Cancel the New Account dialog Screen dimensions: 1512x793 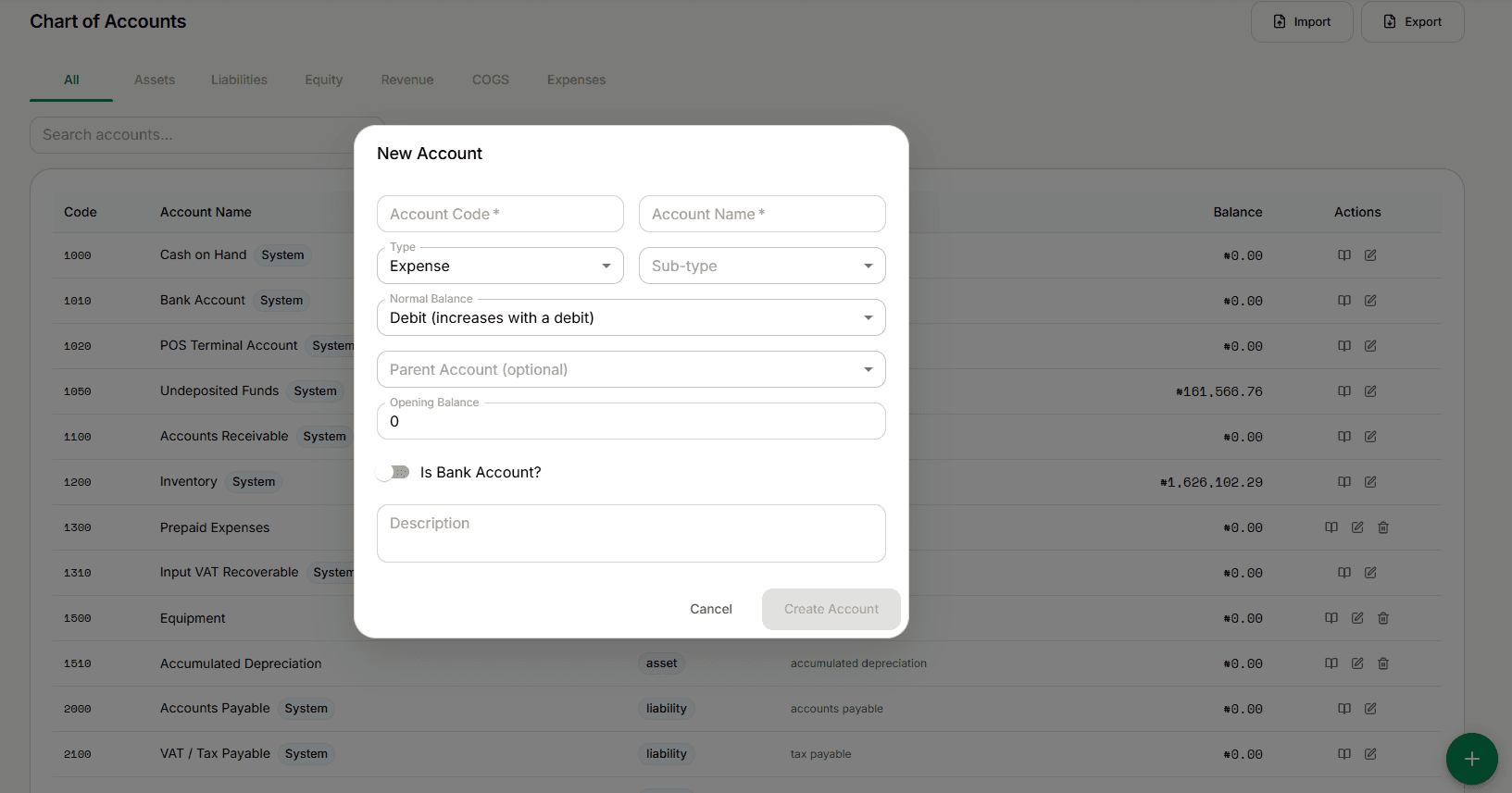coord(711,609)
